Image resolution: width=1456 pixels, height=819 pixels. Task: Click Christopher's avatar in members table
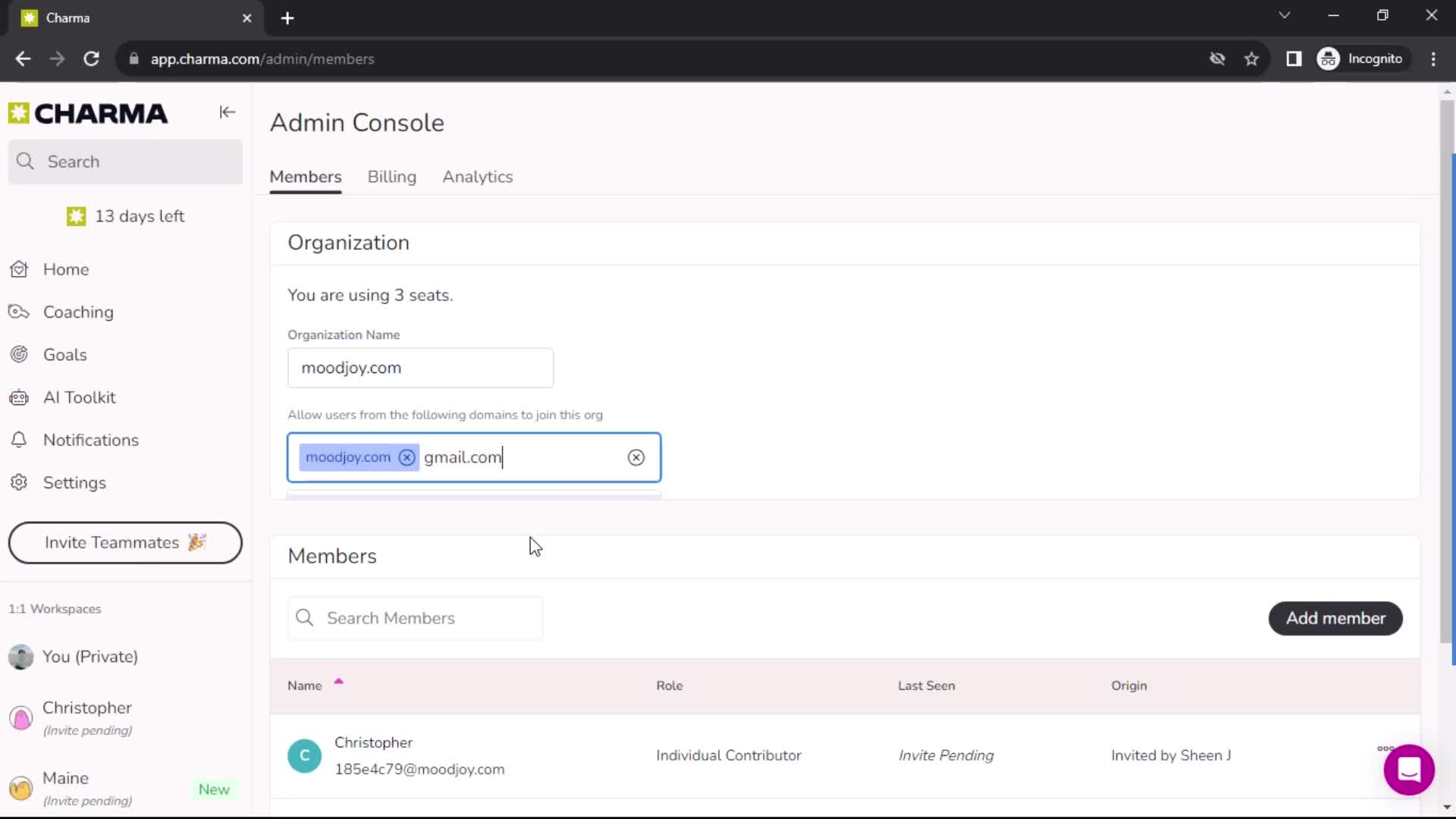coord(304,756)
